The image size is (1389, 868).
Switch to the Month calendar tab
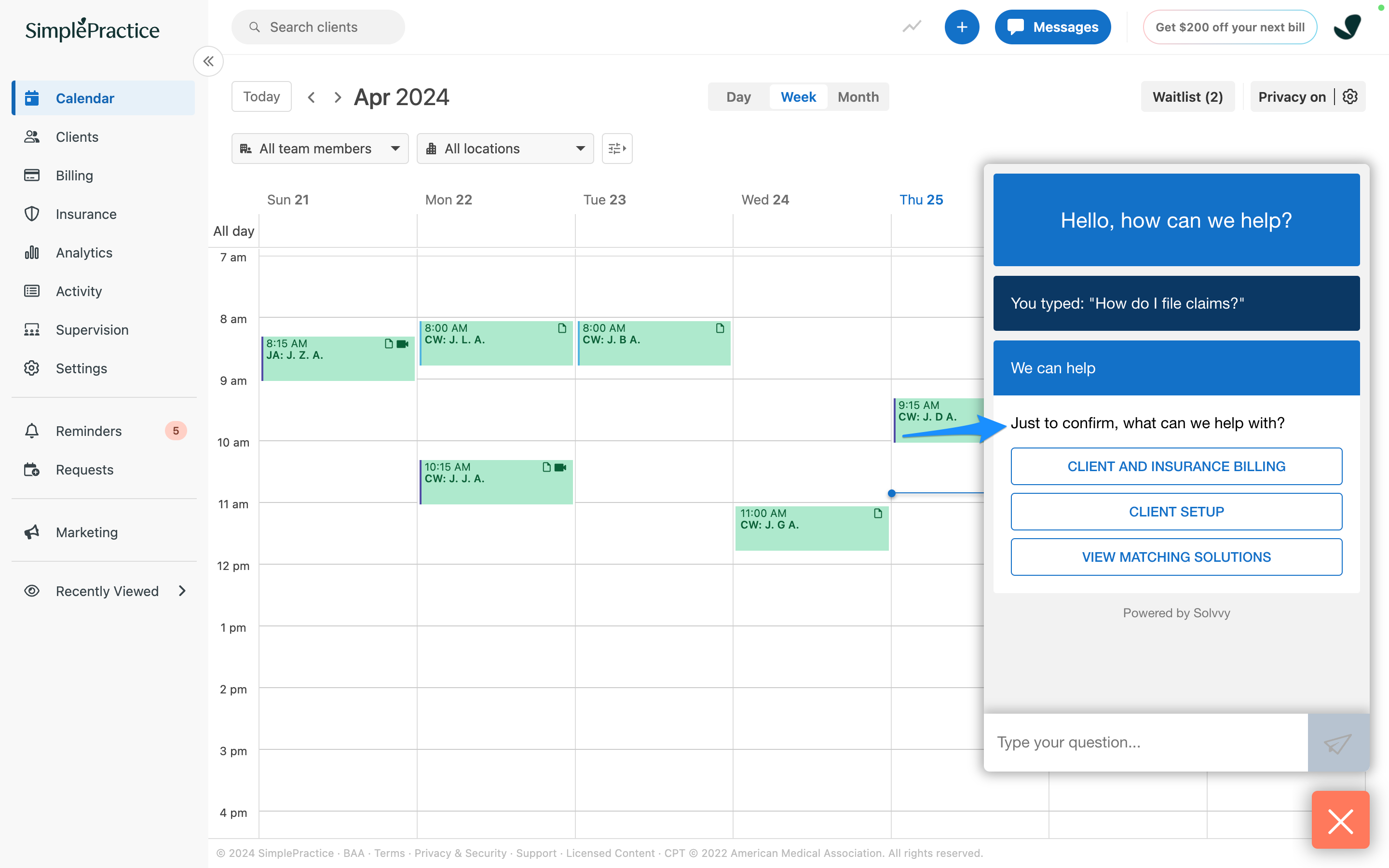[x=857, y=97]
